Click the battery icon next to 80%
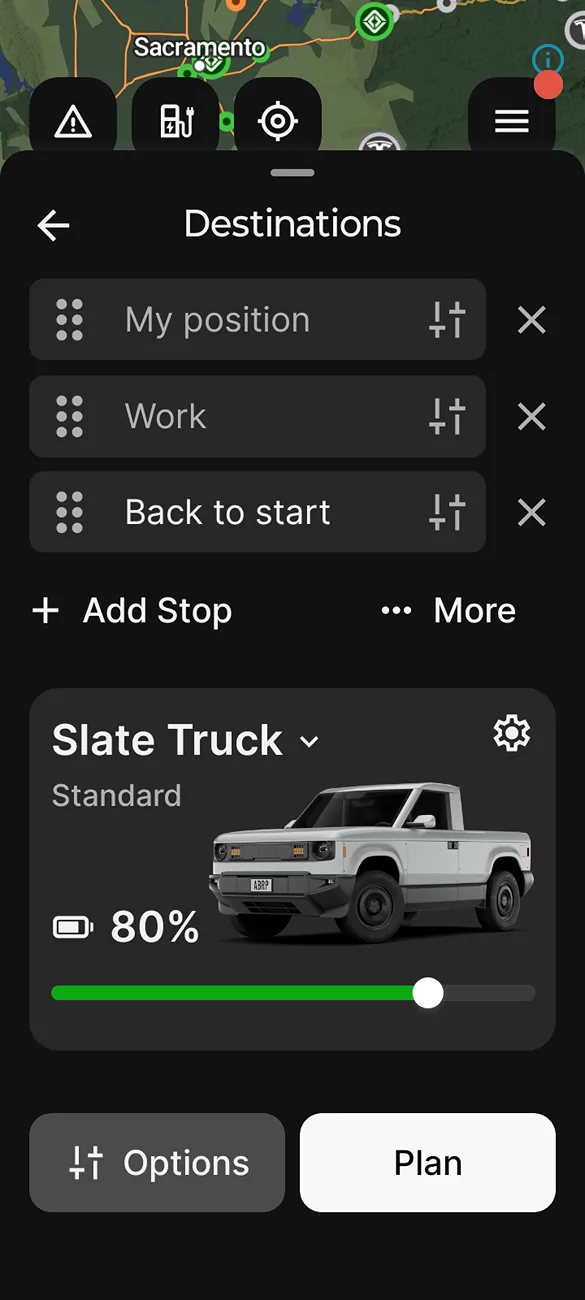Screen dimensions: 585x1300 74,927
